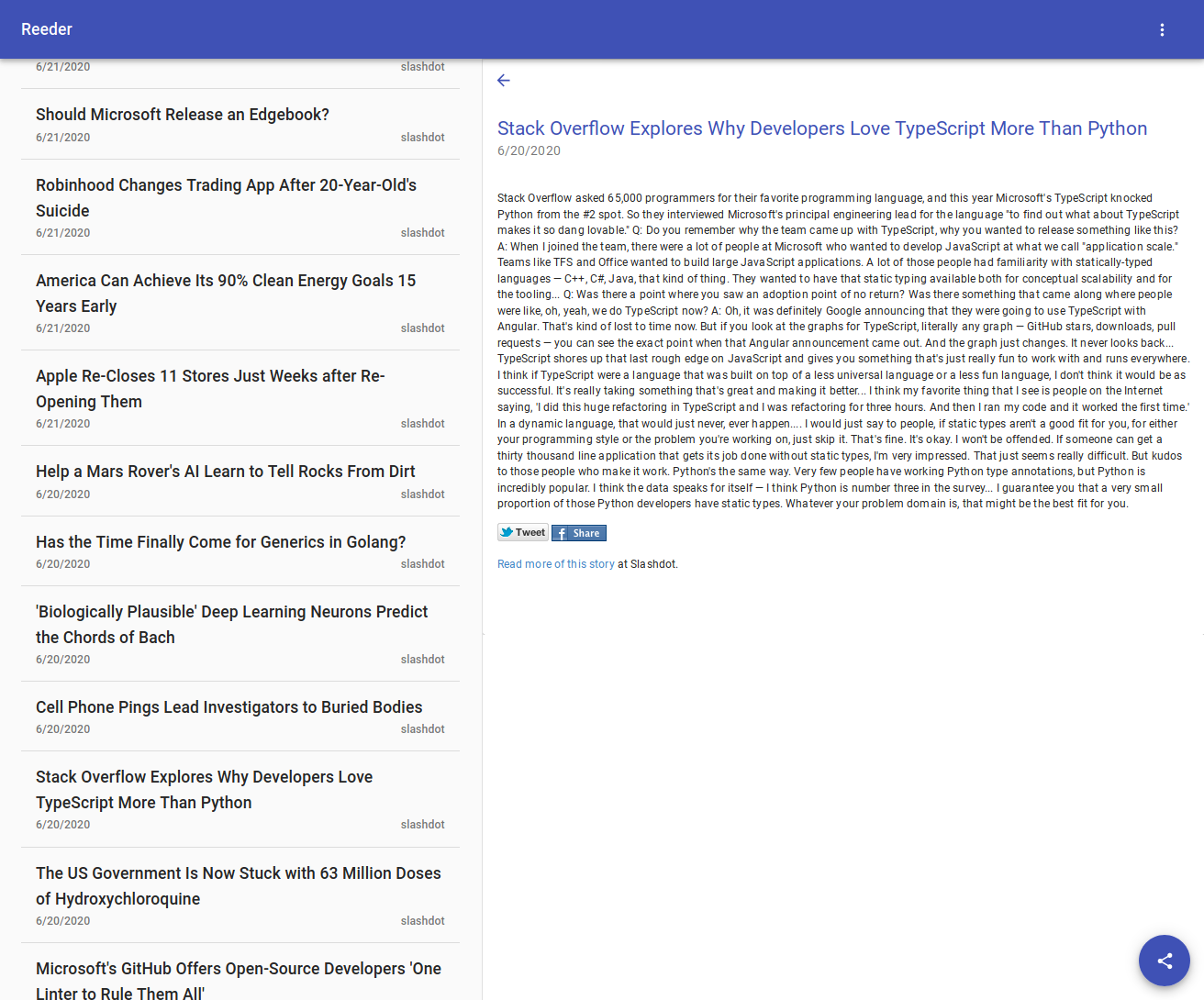This screenshot has height=1000, width=1204.
Task: Open the Generics in Golang article
Action: pyautogui.click(x=240, y=551)
